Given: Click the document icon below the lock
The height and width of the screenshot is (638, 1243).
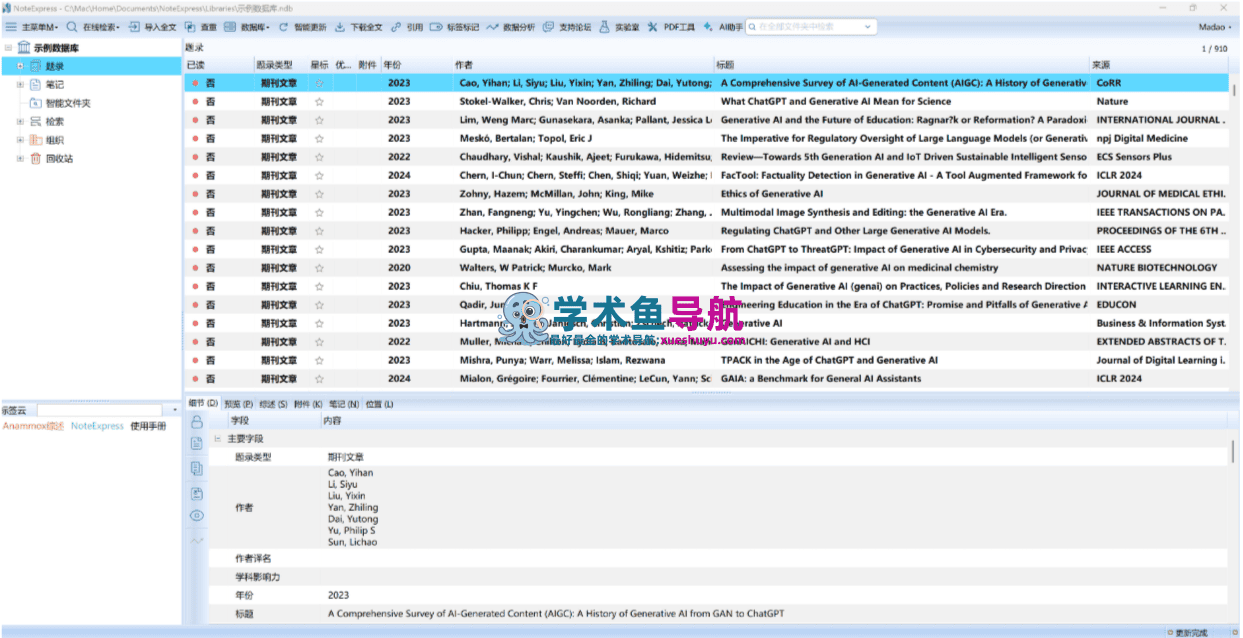Looking at the screenshot, I should 196,444.
